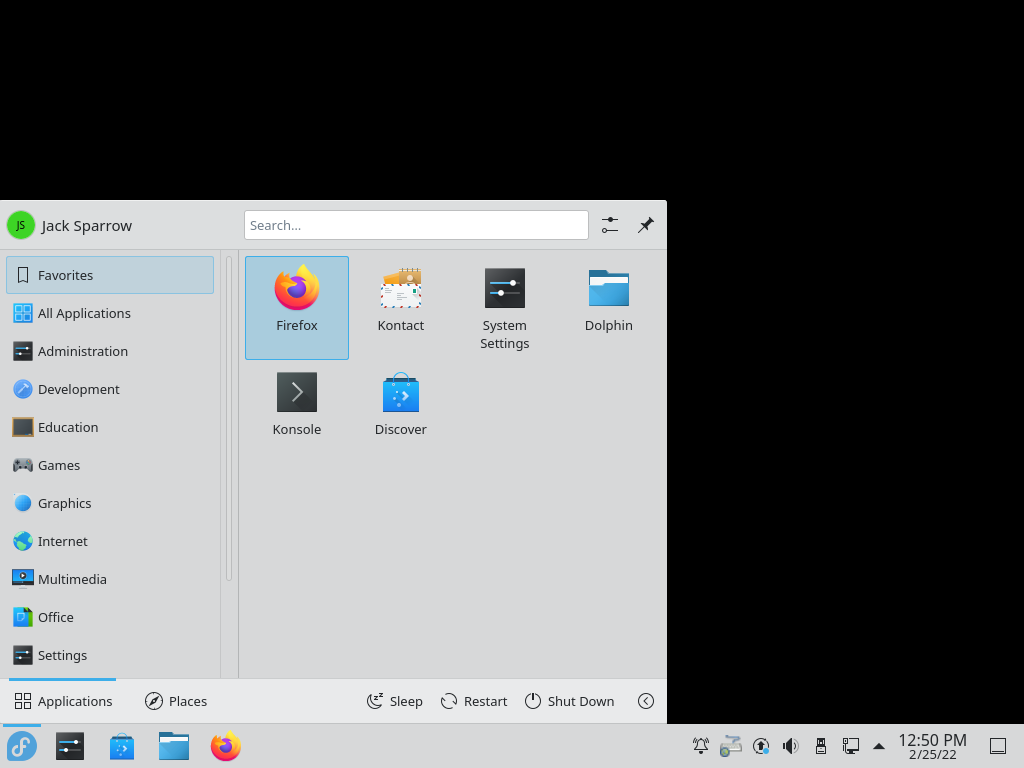Image resolution: width=1024 pixels, height=768 pixels.
Task: Open Konsole terminal
Action: pyautogui.click(x=296, y=405)
